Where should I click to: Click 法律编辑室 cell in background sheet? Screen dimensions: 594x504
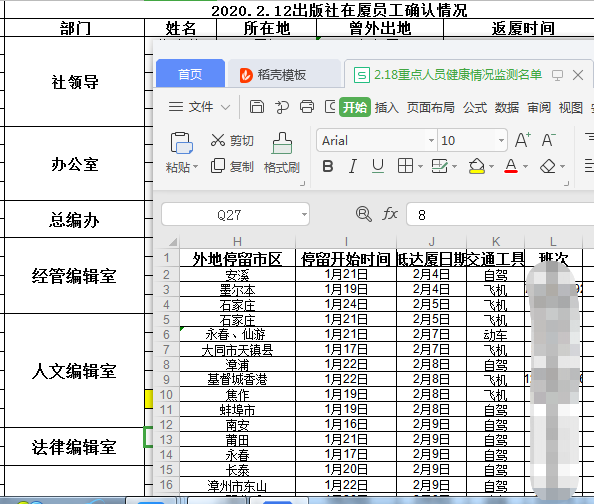coord(75,447)
